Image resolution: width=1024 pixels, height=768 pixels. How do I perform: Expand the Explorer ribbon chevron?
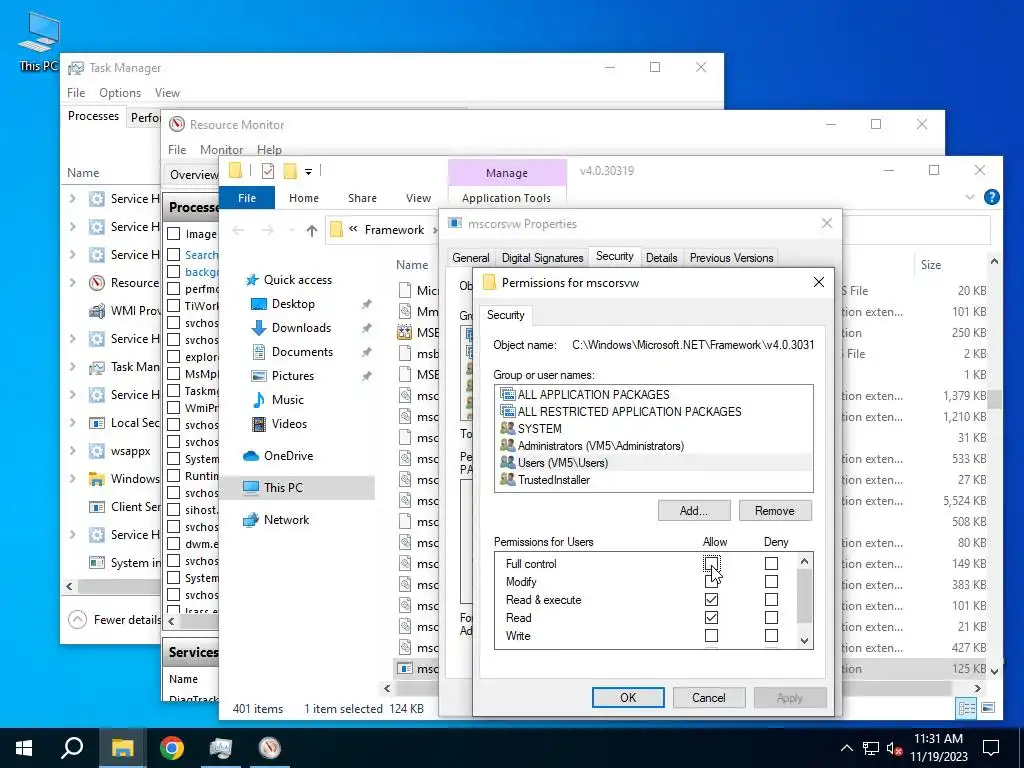969,197
